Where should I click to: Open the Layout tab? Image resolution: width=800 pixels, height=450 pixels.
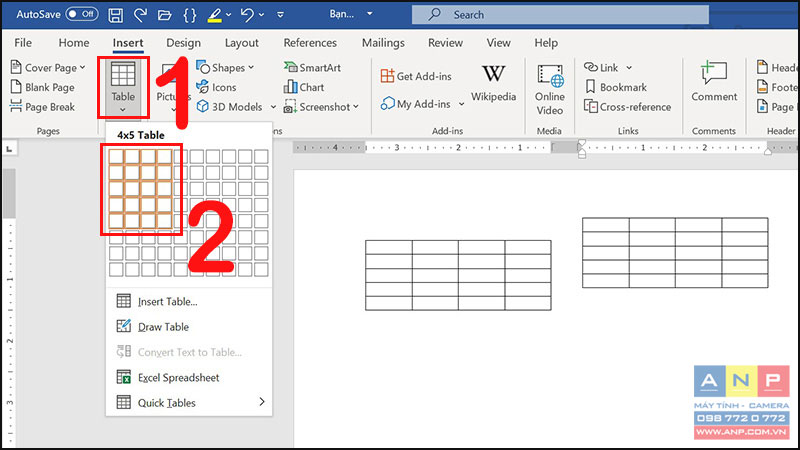(242, 43)
